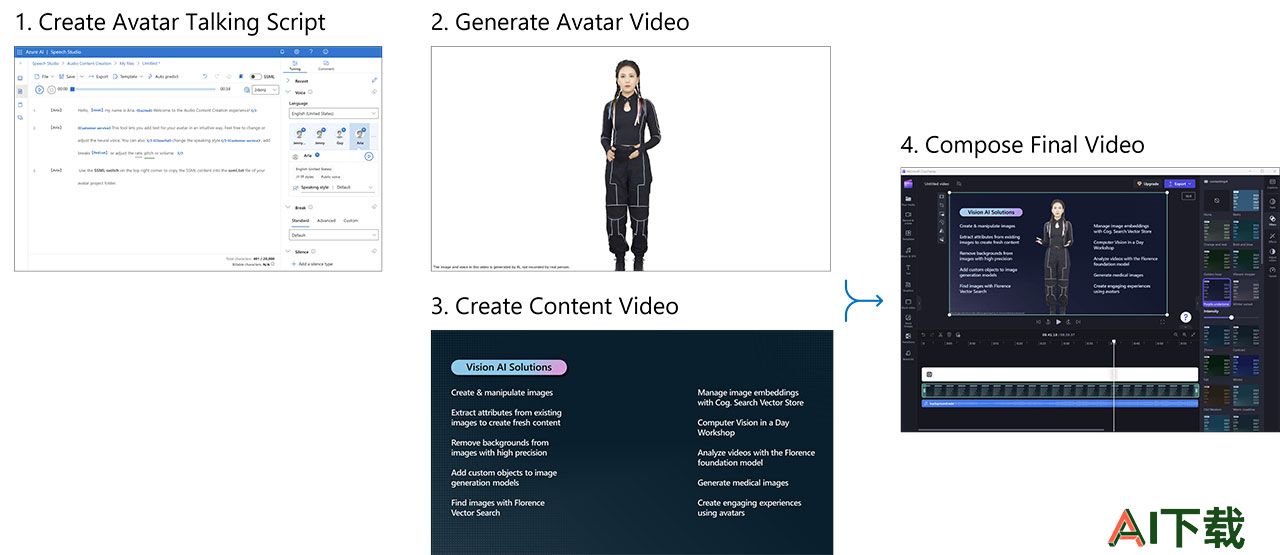Open the Effects panel in Clipchamp
Screen dimensions: 1280x555
coord(1272,238)
